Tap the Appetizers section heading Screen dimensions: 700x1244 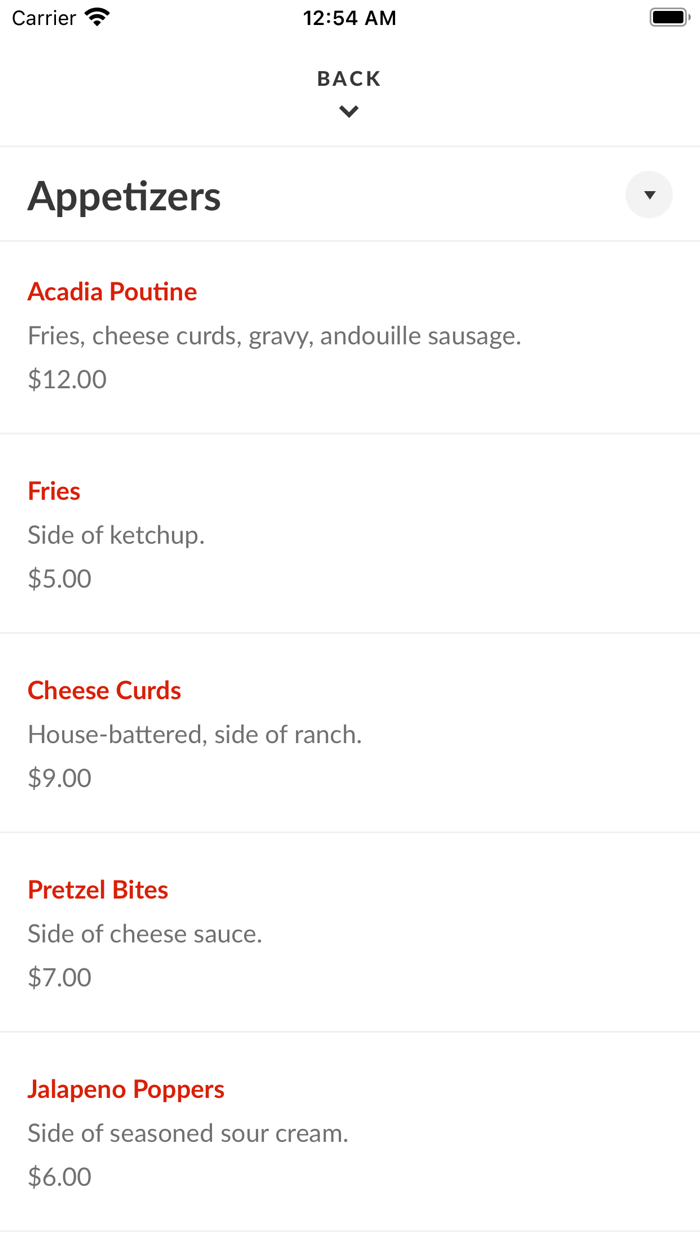tap(124, 196)
